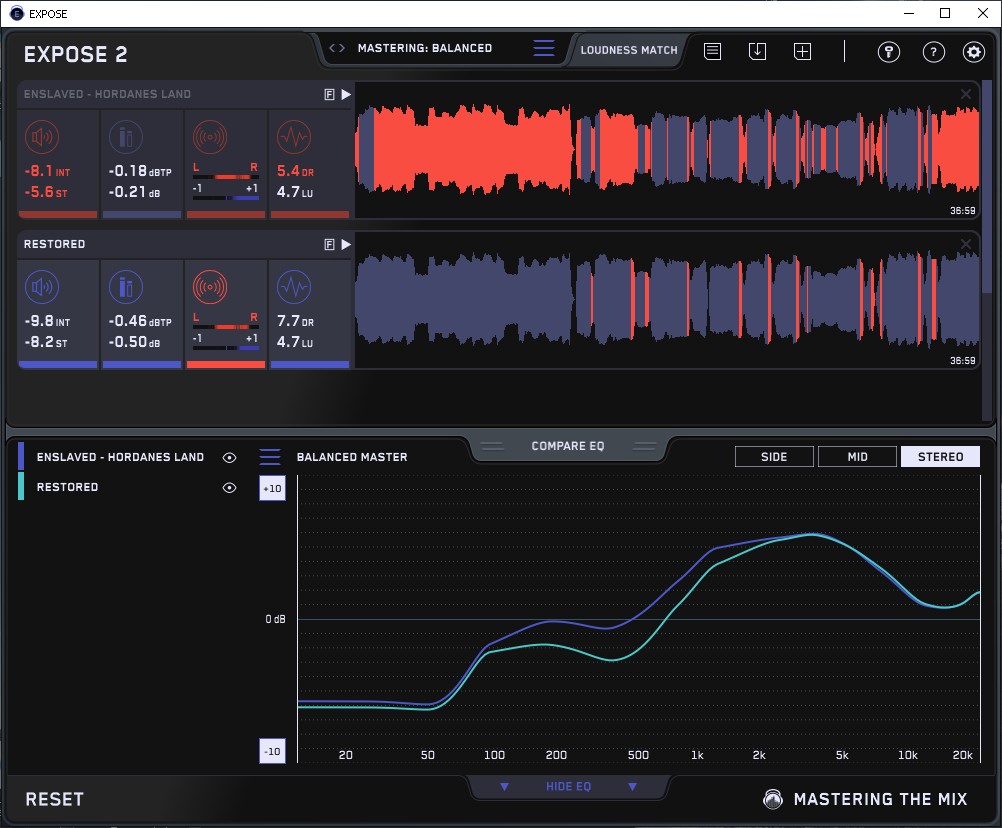Select the Mastering: Balanced preset name

click(x=425, y=48)
